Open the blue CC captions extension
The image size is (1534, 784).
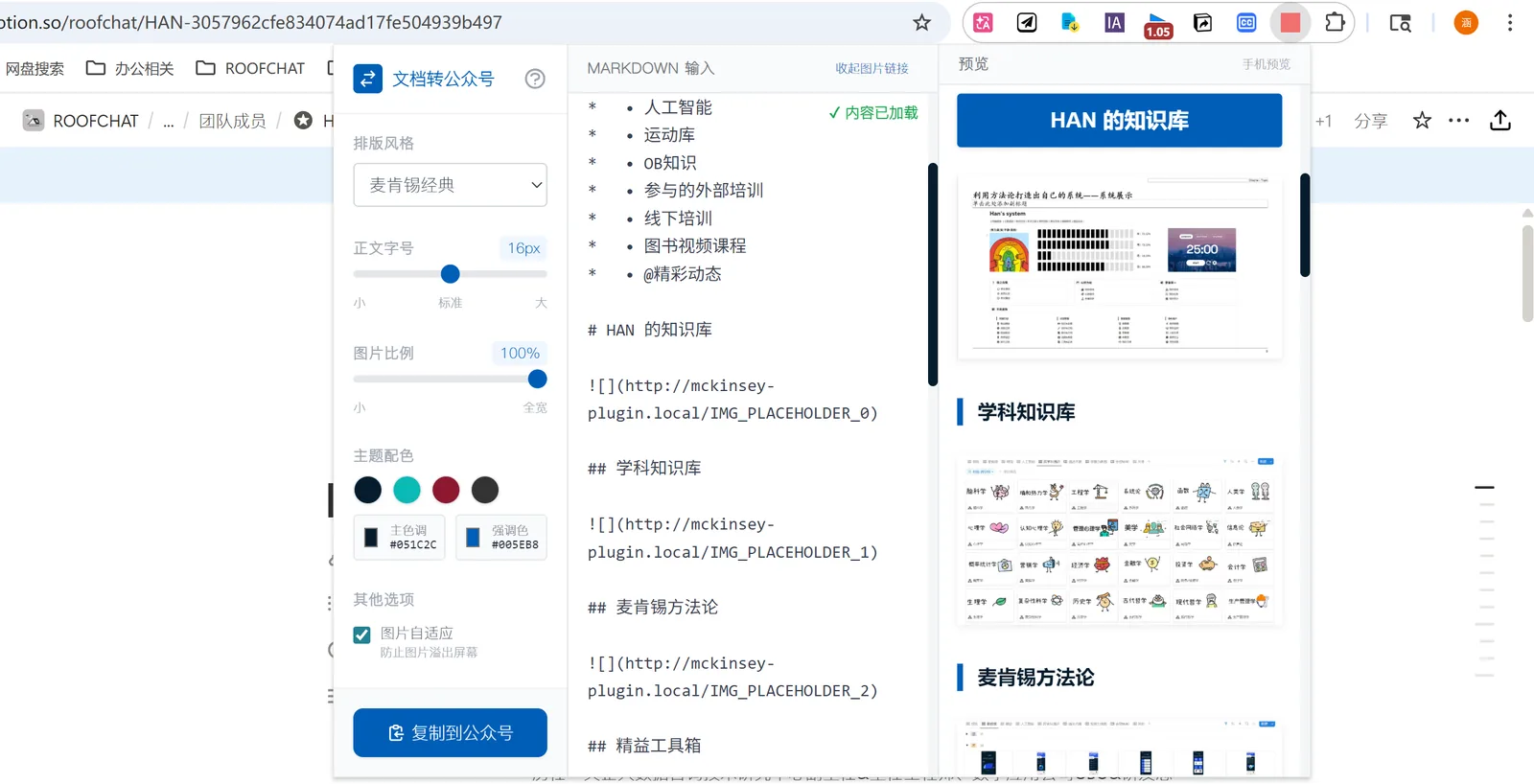pyautogui.click(x=1246, y=22)
